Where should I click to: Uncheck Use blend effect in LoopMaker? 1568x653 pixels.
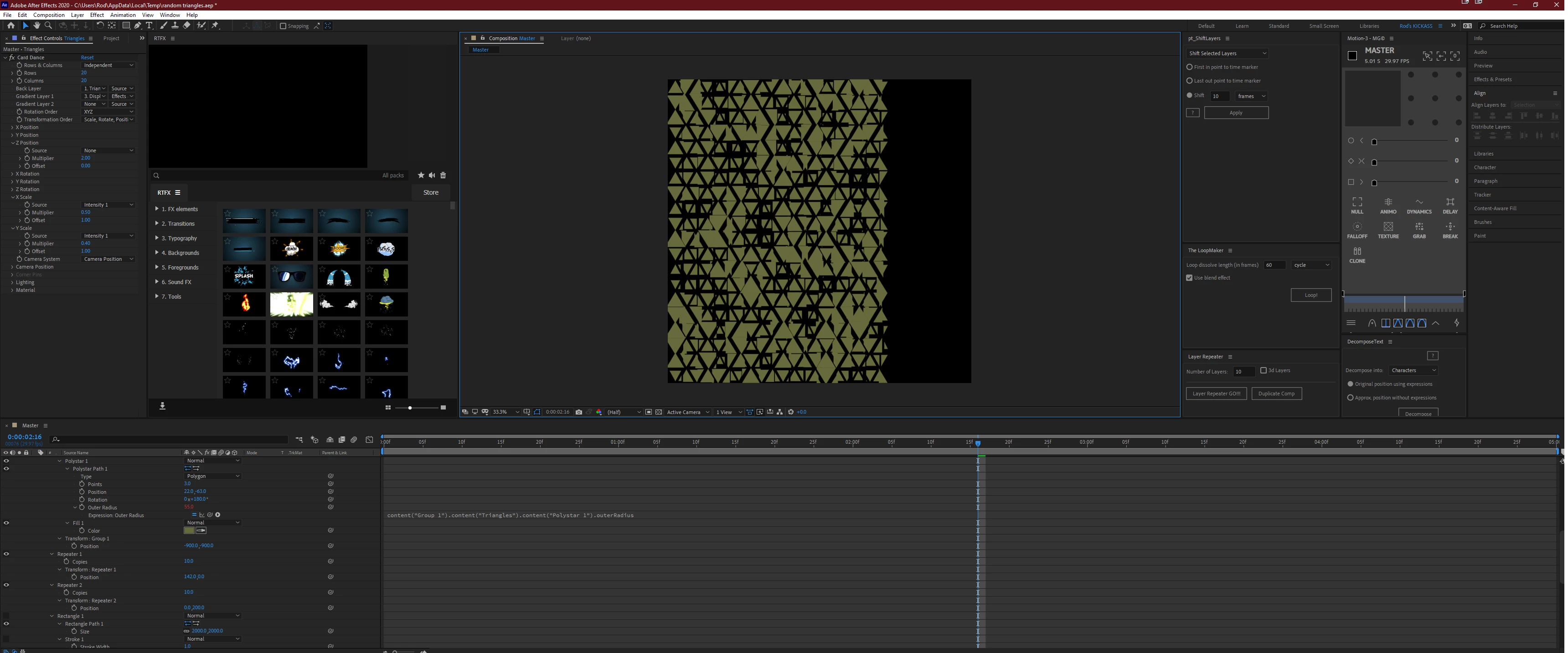[x=1189, y=278]
